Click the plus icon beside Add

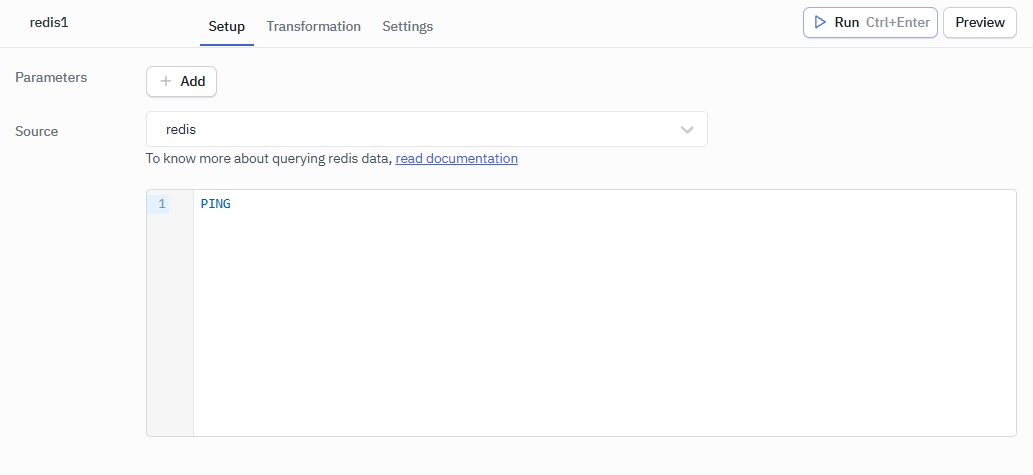pyautogui.click(x=166, y=81)
